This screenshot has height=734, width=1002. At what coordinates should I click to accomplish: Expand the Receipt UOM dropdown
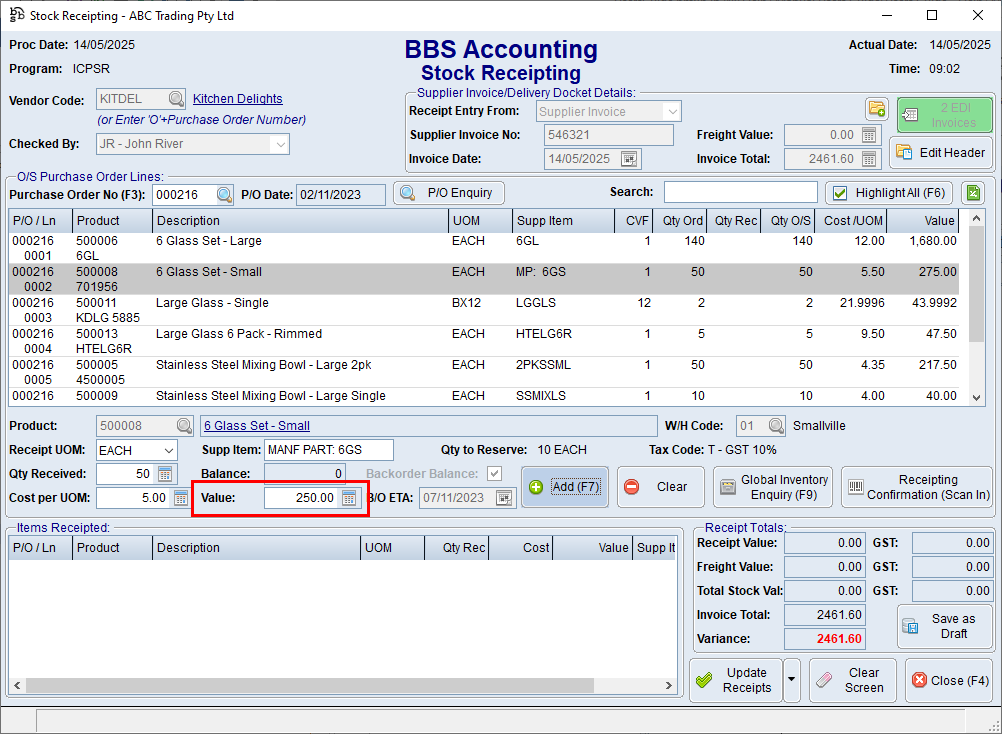point(167,451)
